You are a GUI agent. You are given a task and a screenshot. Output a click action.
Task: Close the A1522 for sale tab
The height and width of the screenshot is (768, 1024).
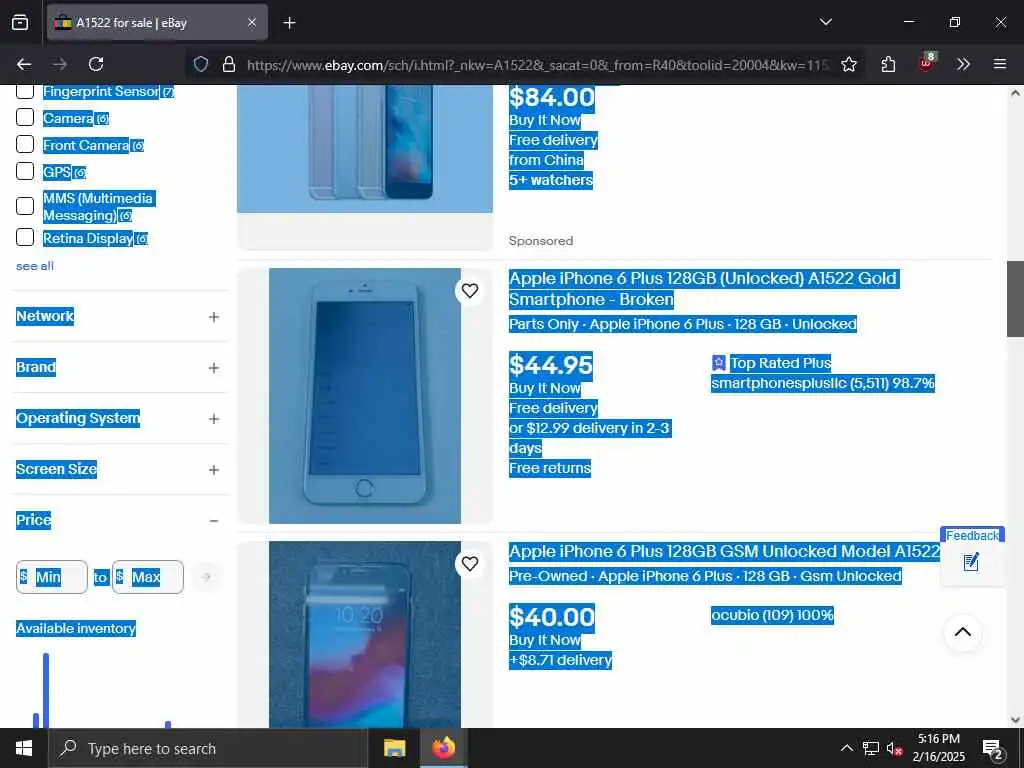click(x=252, y=23)
